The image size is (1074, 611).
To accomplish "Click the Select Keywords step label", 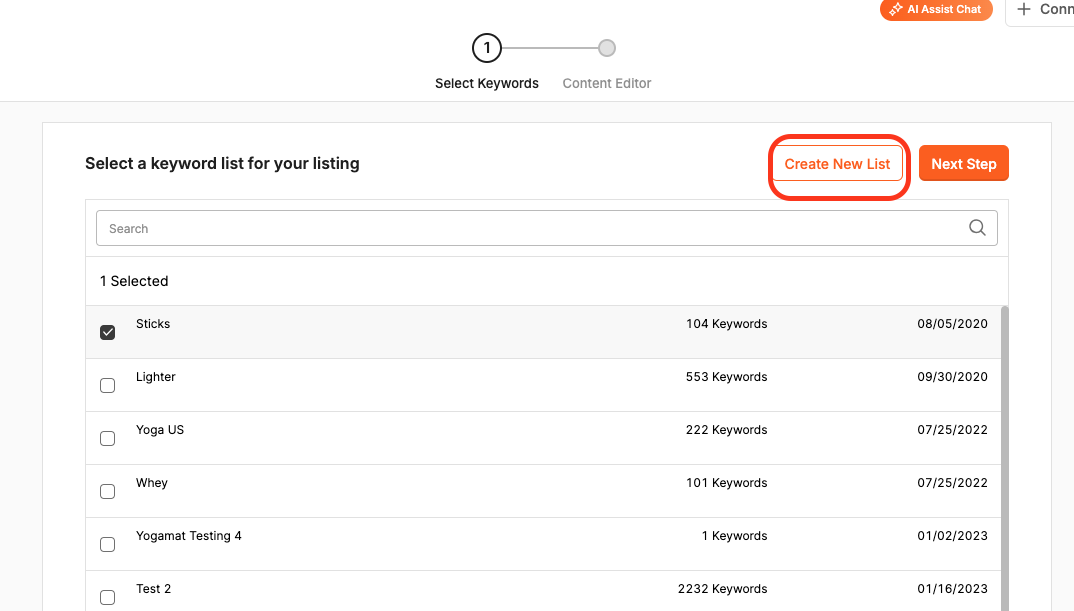I will (x=487, y=83).
